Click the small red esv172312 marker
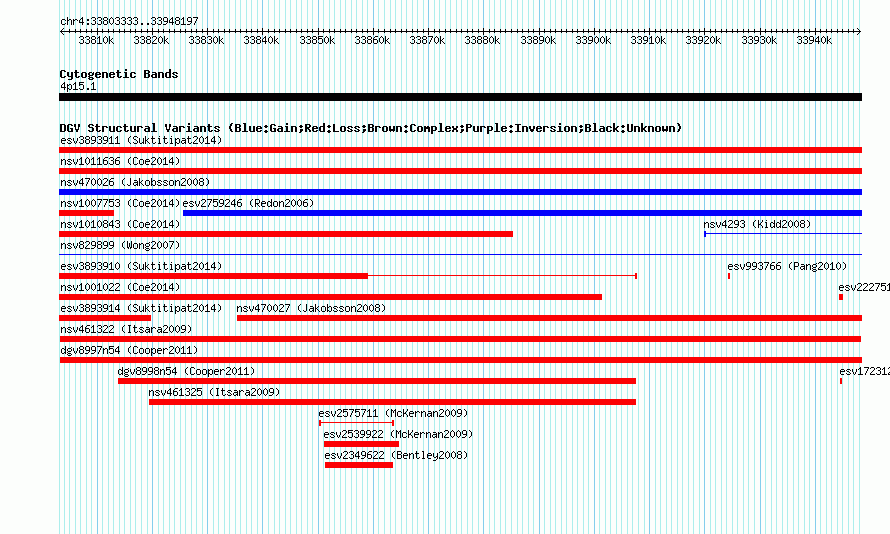Viewport: 890px width, 534px height. point(841,381)
